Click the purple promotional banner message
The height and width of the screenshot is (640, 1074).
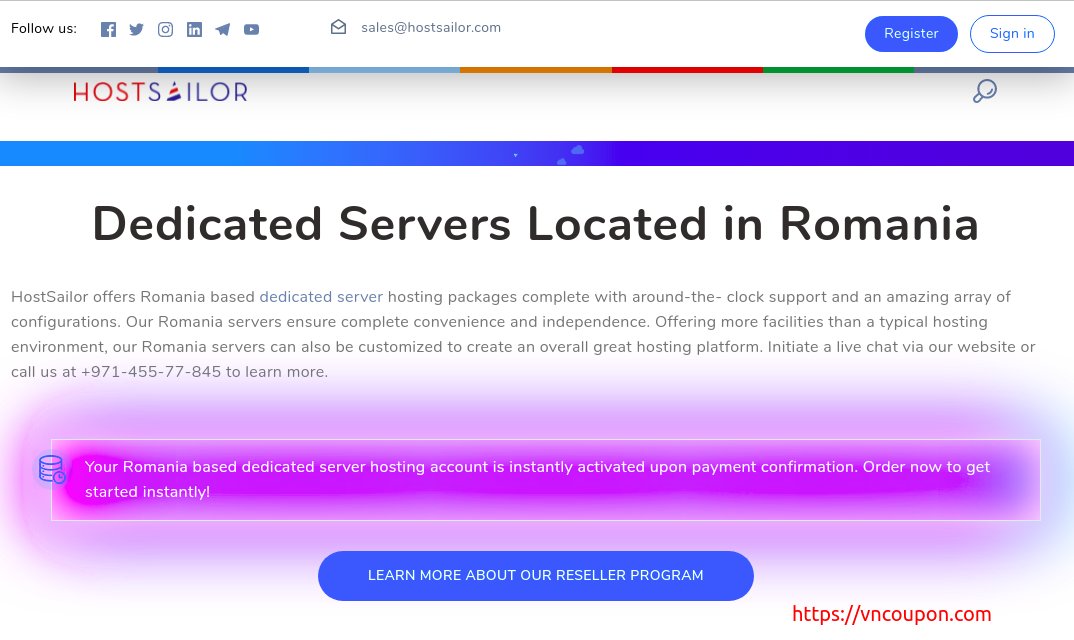(x=537, y=480)
